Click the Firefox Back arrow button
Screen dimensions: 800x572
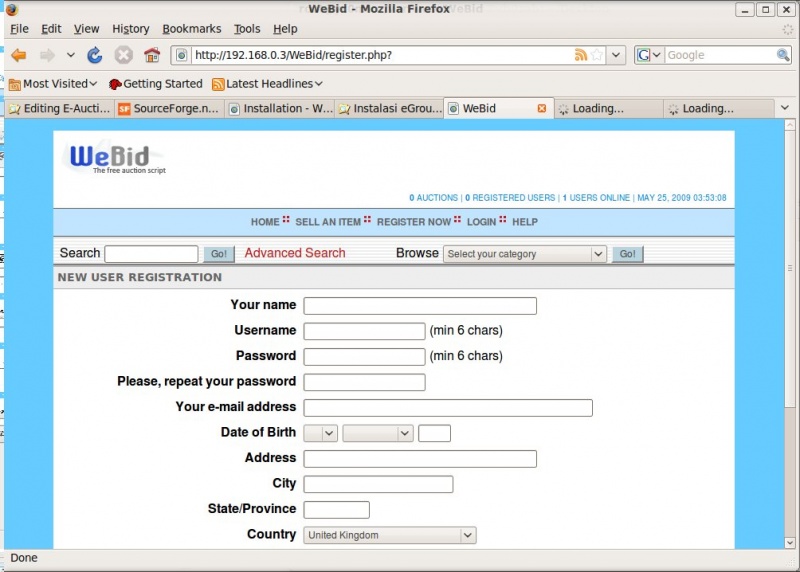19,55
